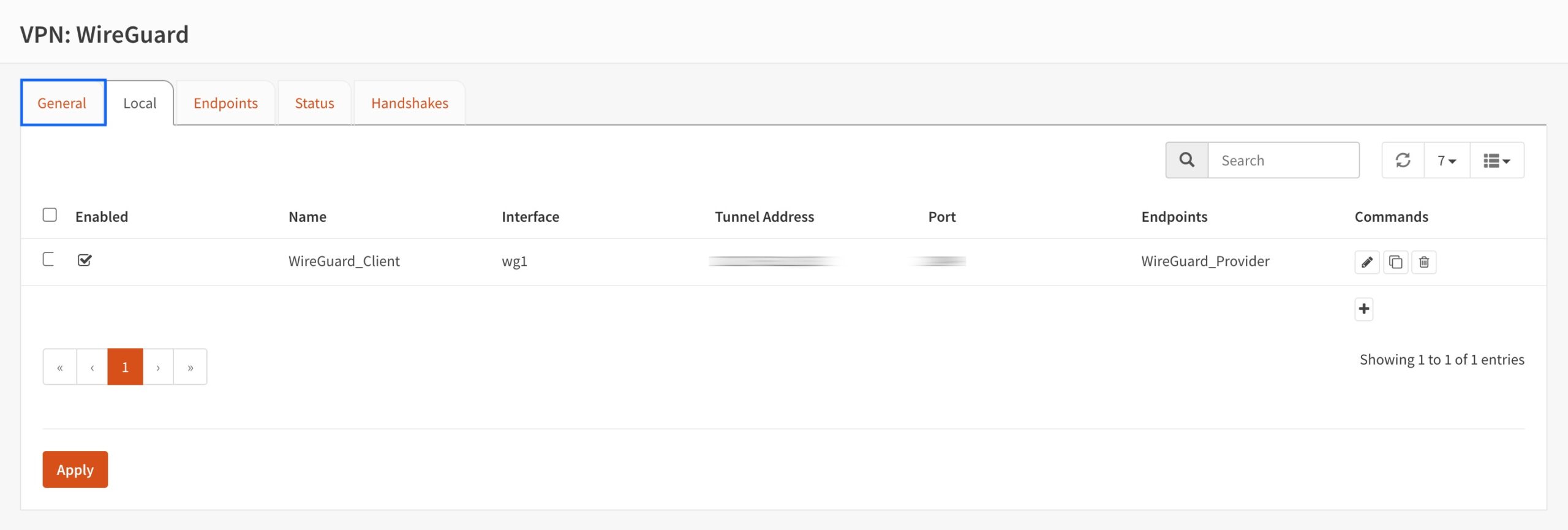Tick the select-all checkbox in header
The height and width of the screenshot is (530, 1568).
50,215
